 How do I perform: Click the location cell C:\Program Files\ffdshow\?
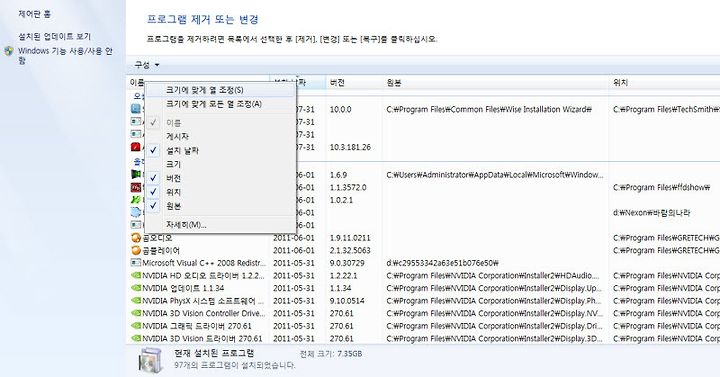[x=662, y=187]
